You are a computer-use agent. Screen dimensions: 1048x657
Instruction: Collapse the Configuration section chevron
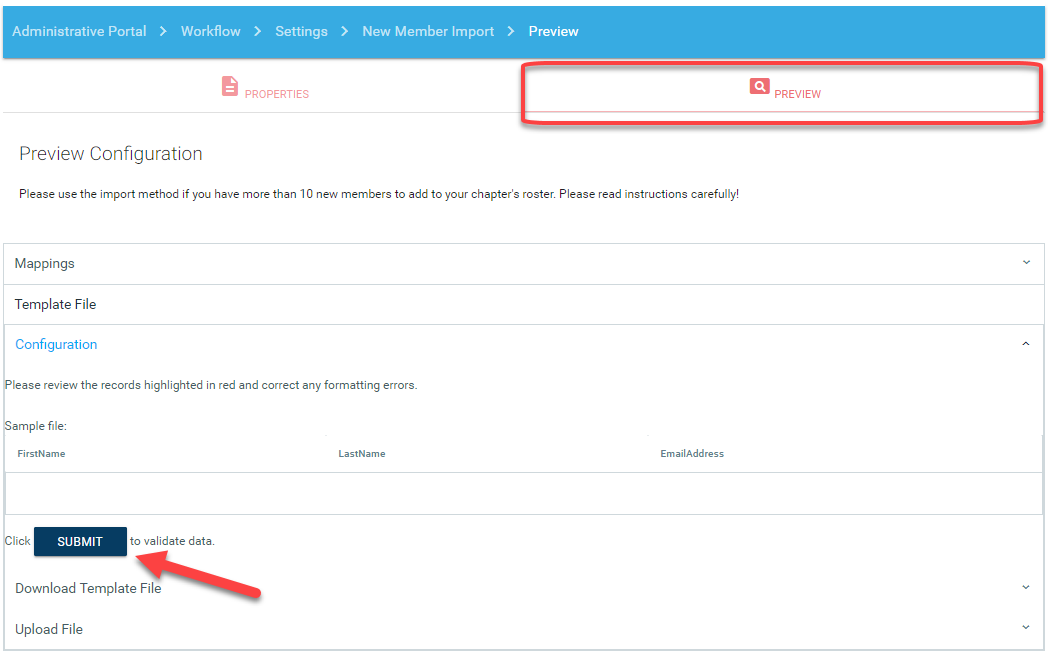pyautogui.click(x=1026, y=344)
